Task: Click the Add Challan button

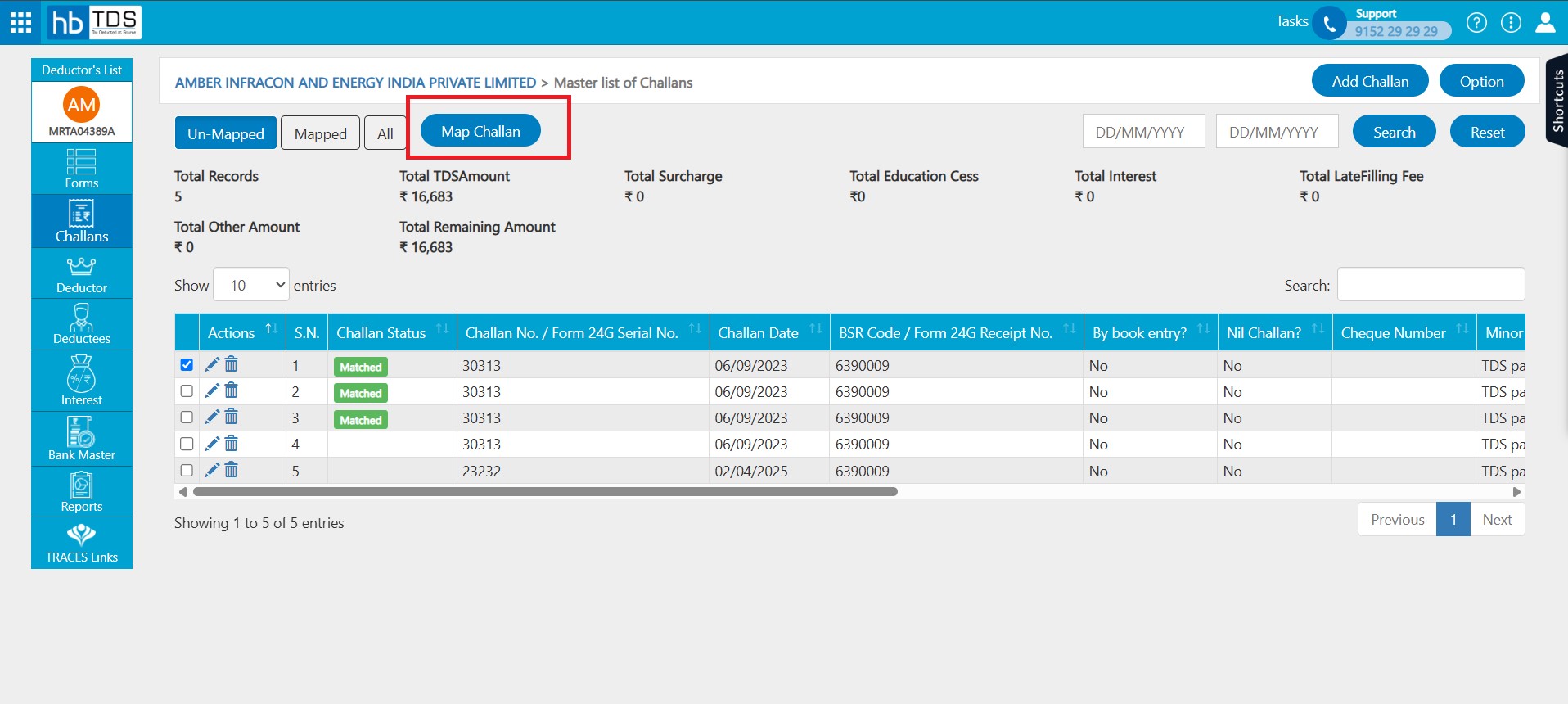Action: [x=1370, y=81]
